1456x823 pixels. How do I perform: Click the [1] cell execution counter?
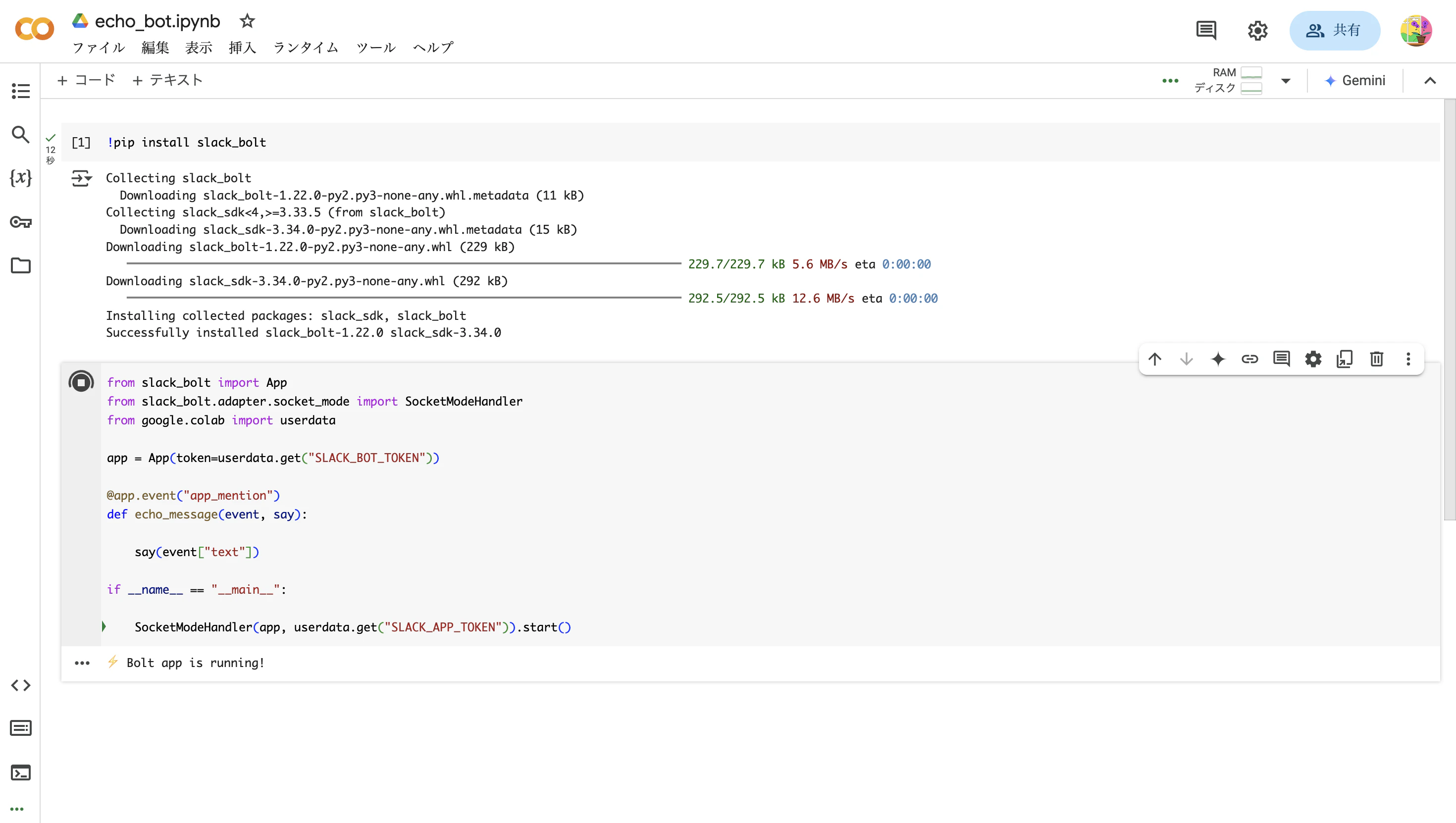click(81, 143)
